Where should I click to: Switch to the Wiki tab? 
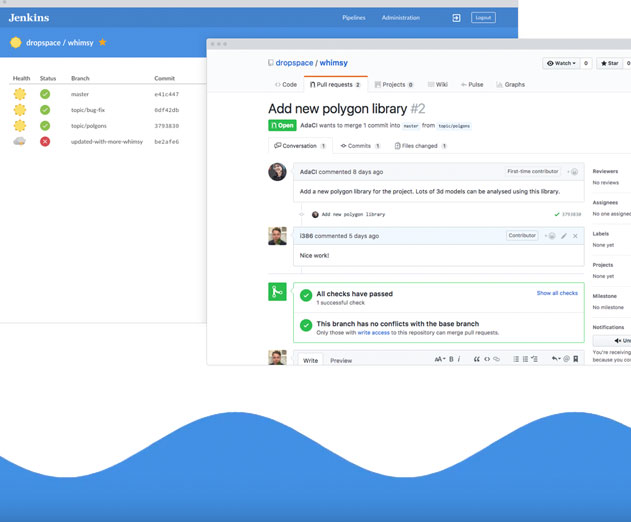[438, 85]
